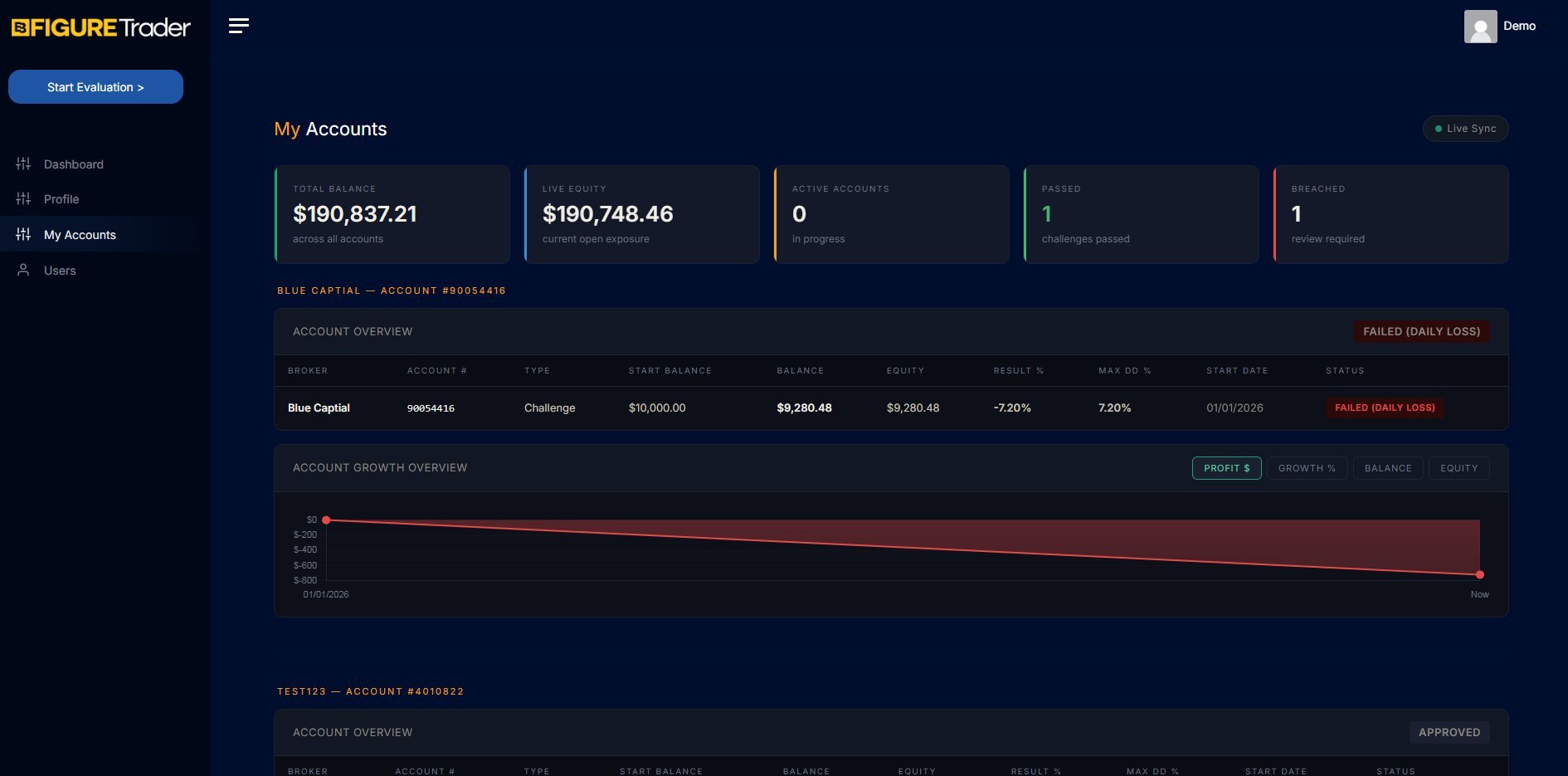Open the Profile section icon
Screen dimensions: 1568x776
coord(24,199)
